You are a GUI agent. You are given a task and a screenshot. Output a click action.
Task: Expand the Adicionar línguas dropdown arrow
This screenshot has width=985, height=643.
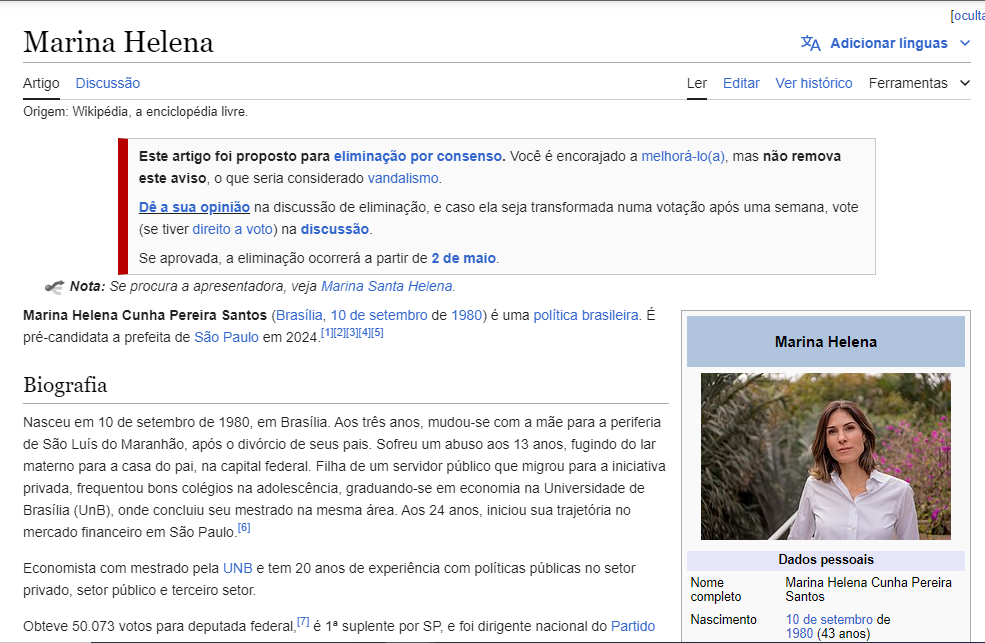tap(966, 43)
